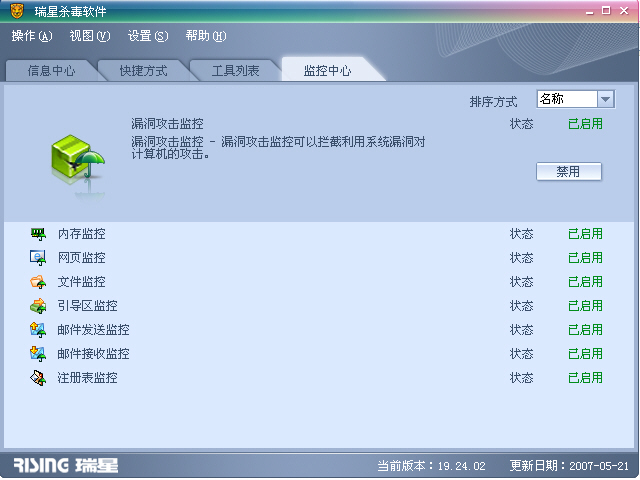Screen dimensions: 640x480
Task: Select the 监控中心 tab
Action: tap(327, 71)
